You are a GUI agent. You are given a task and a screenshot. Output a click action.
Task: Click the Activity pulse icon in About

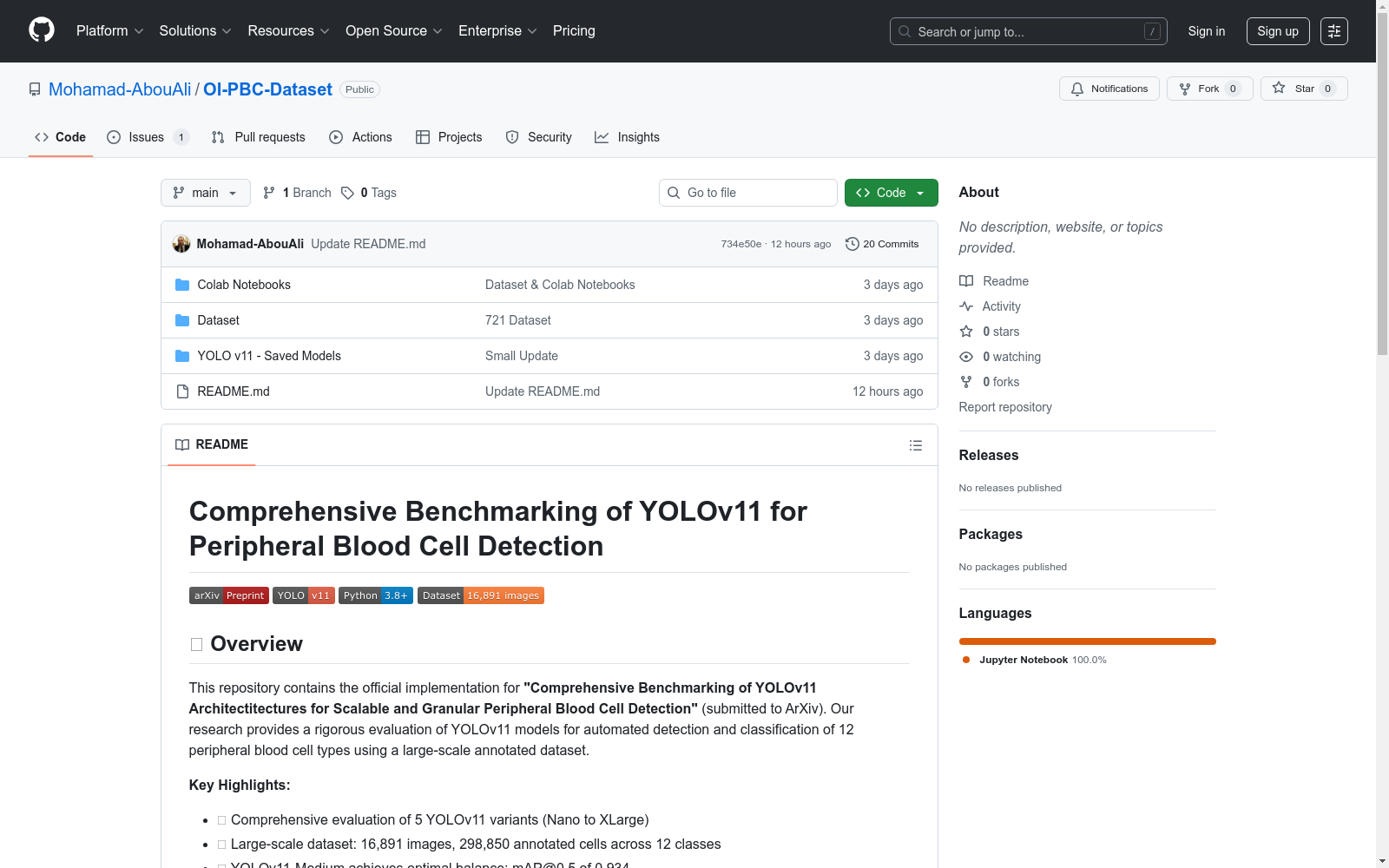[x=966, y=306]
